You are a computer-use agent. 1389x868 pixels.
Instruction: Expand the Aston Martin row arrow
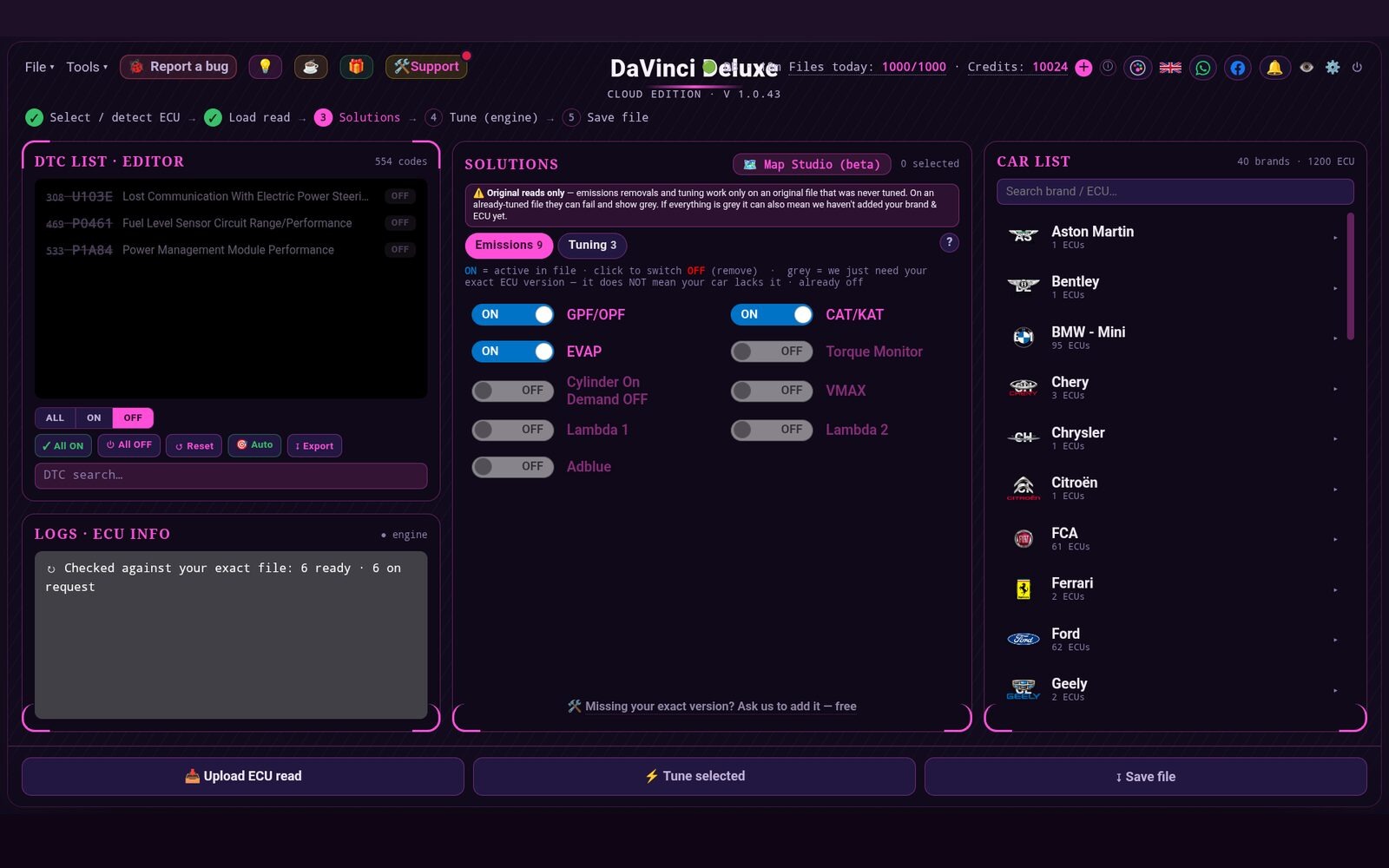coord(1335,237)
